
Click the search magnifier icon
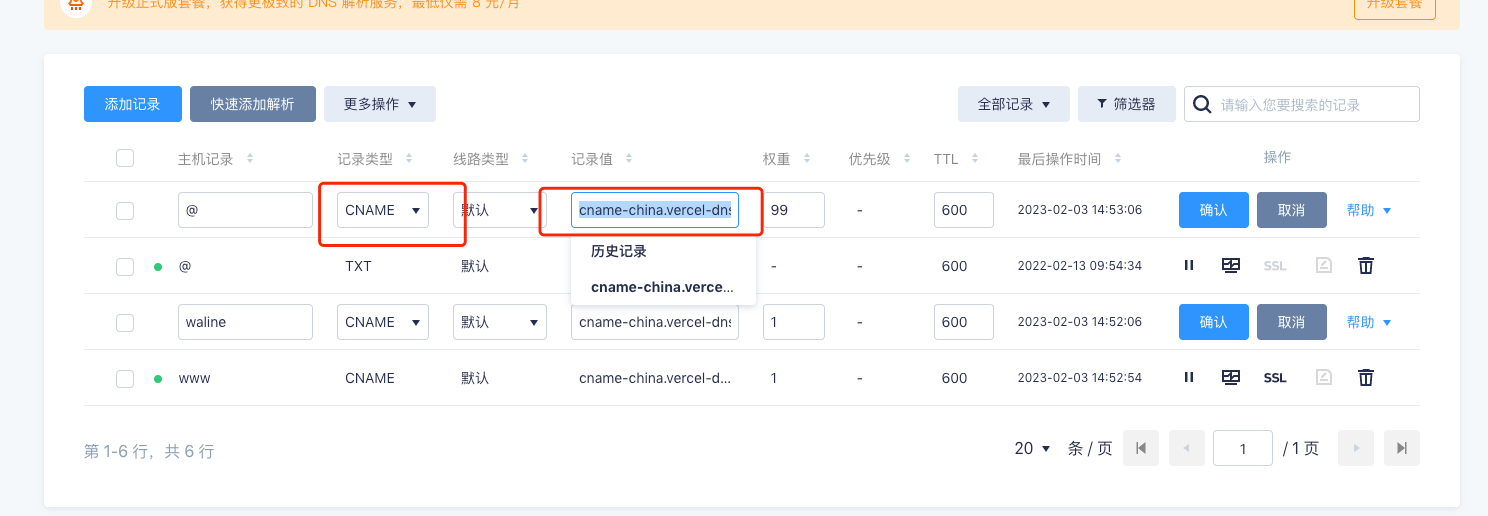(x=1203, y=104)
